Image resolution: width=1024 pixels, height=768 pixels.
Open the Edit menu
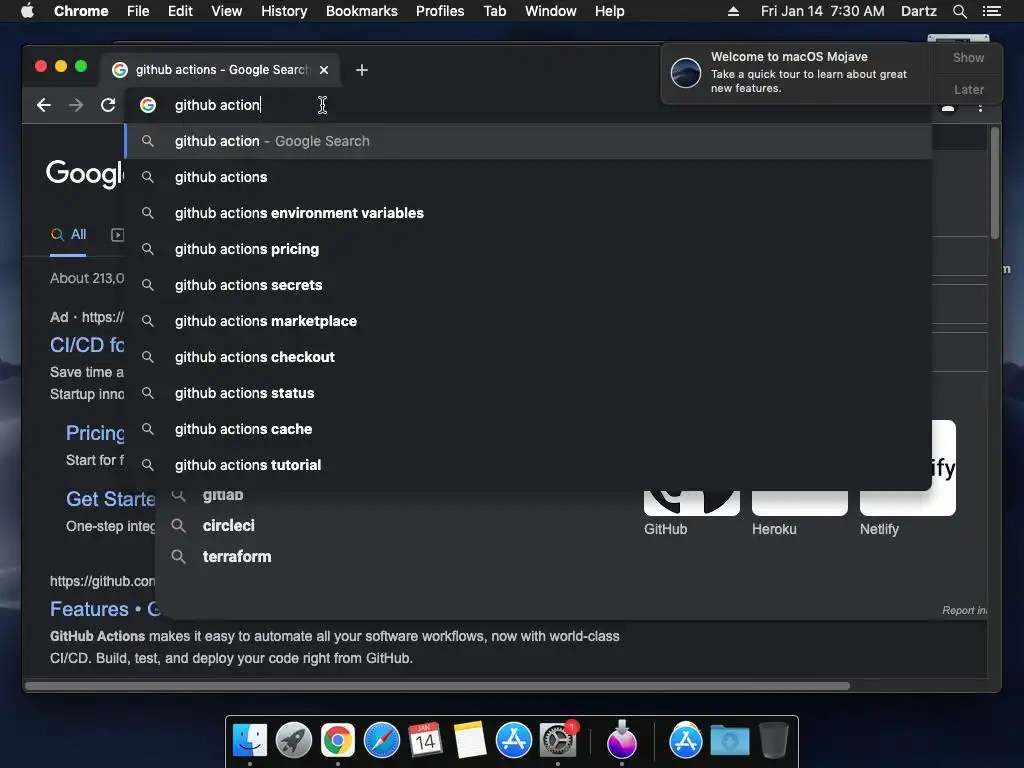coord(180,11)
